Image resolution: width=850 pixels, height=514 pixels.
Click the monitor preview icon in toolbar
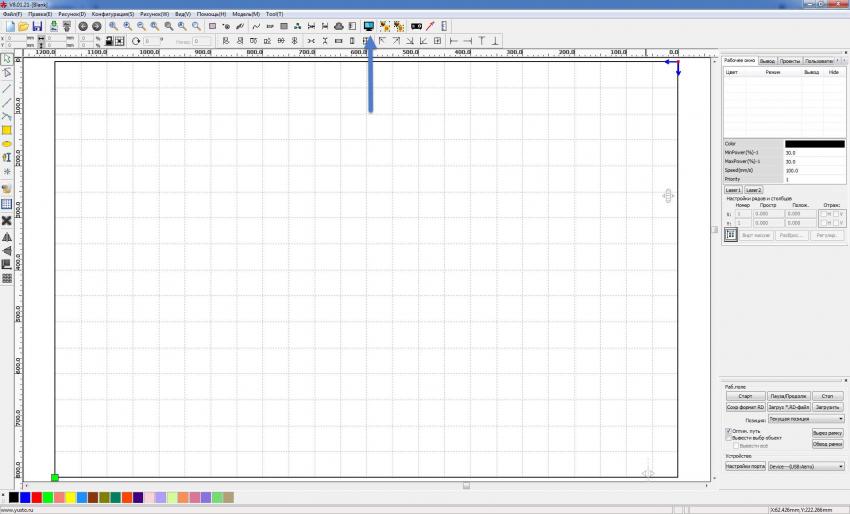(x=369, y=26)
